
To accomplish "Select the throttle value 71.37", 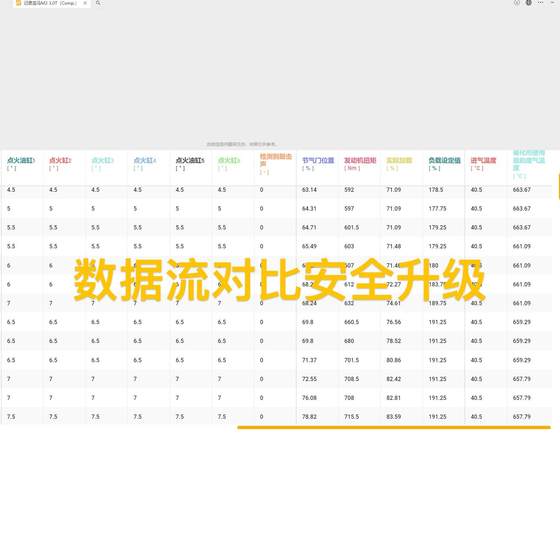I will pos(309,360).
